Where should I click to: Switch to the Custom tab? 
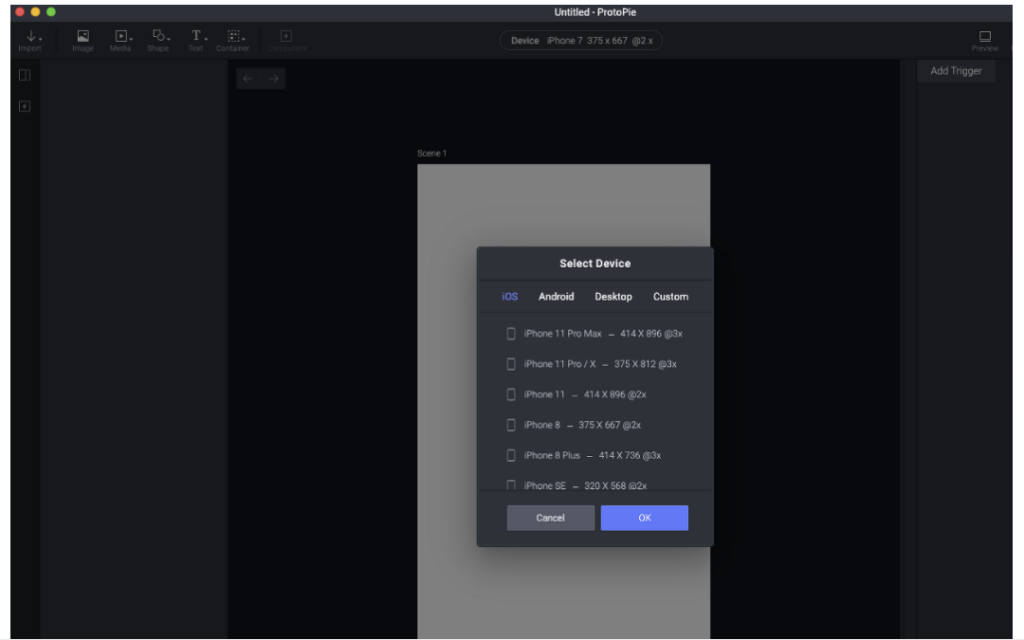pos(671,296)
